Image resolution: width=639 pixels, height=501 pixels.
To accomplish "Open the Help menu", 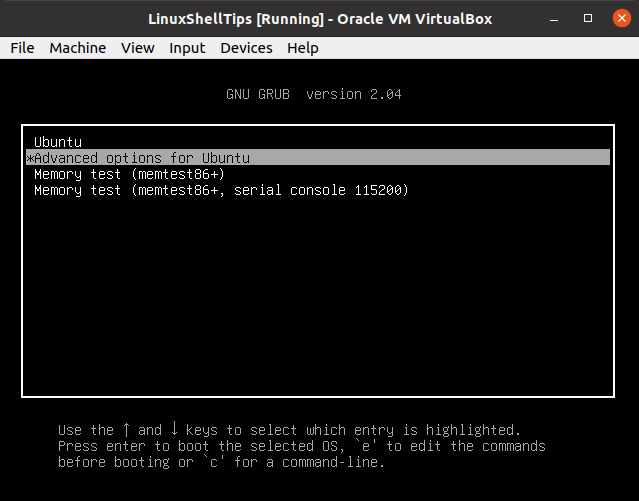I will (x=302, y=48).
